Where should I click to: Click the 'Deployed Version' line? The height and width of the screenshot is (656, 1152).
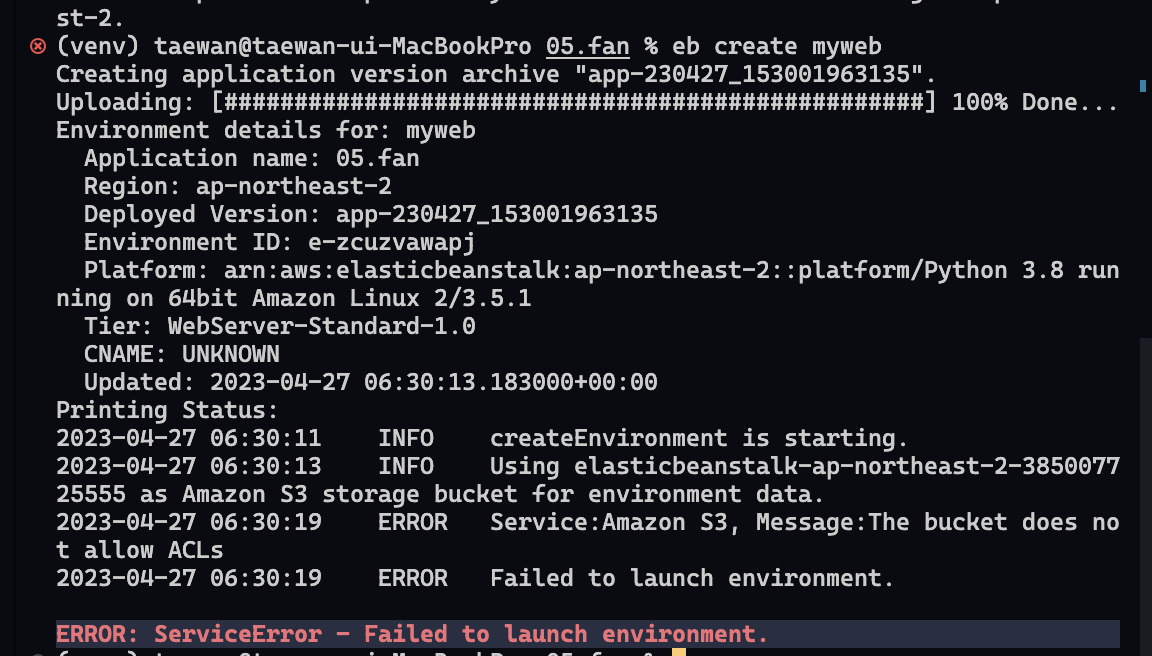(370, 214)
